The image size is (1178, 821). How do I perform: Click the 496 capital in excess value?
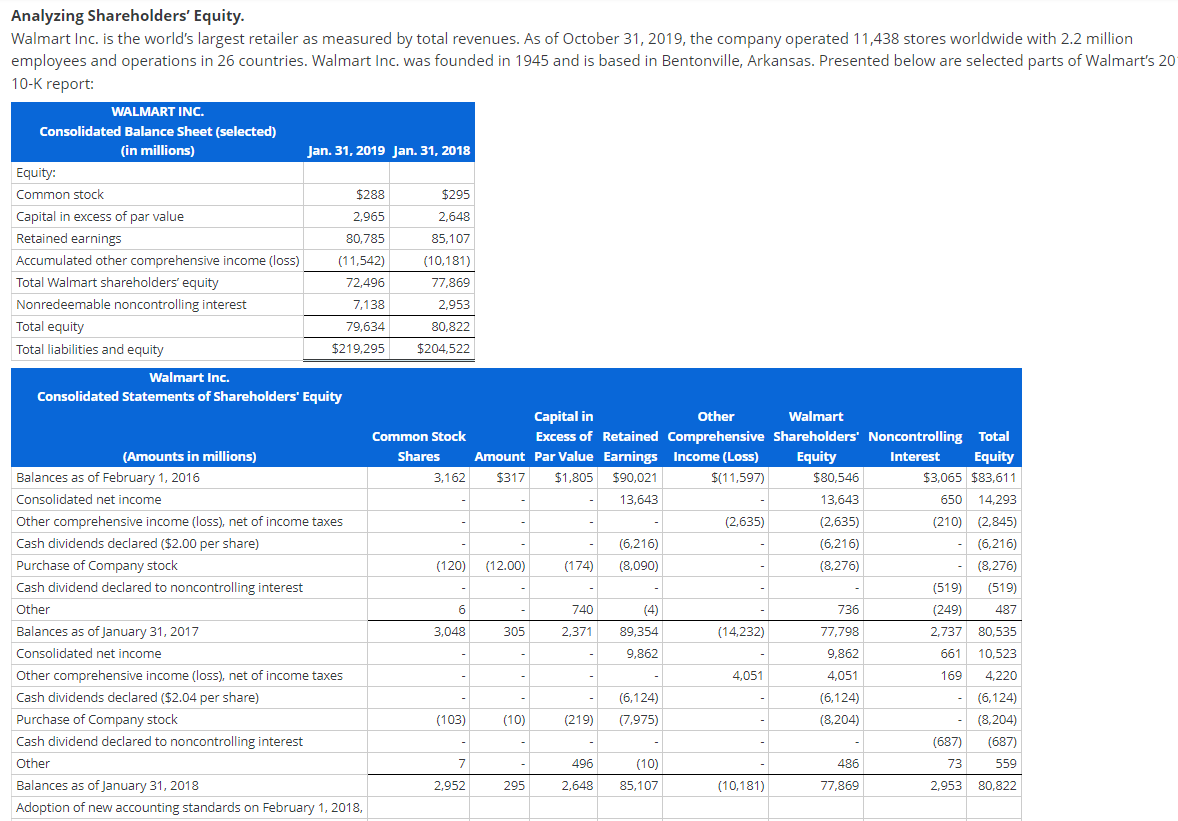click(582, 763)
